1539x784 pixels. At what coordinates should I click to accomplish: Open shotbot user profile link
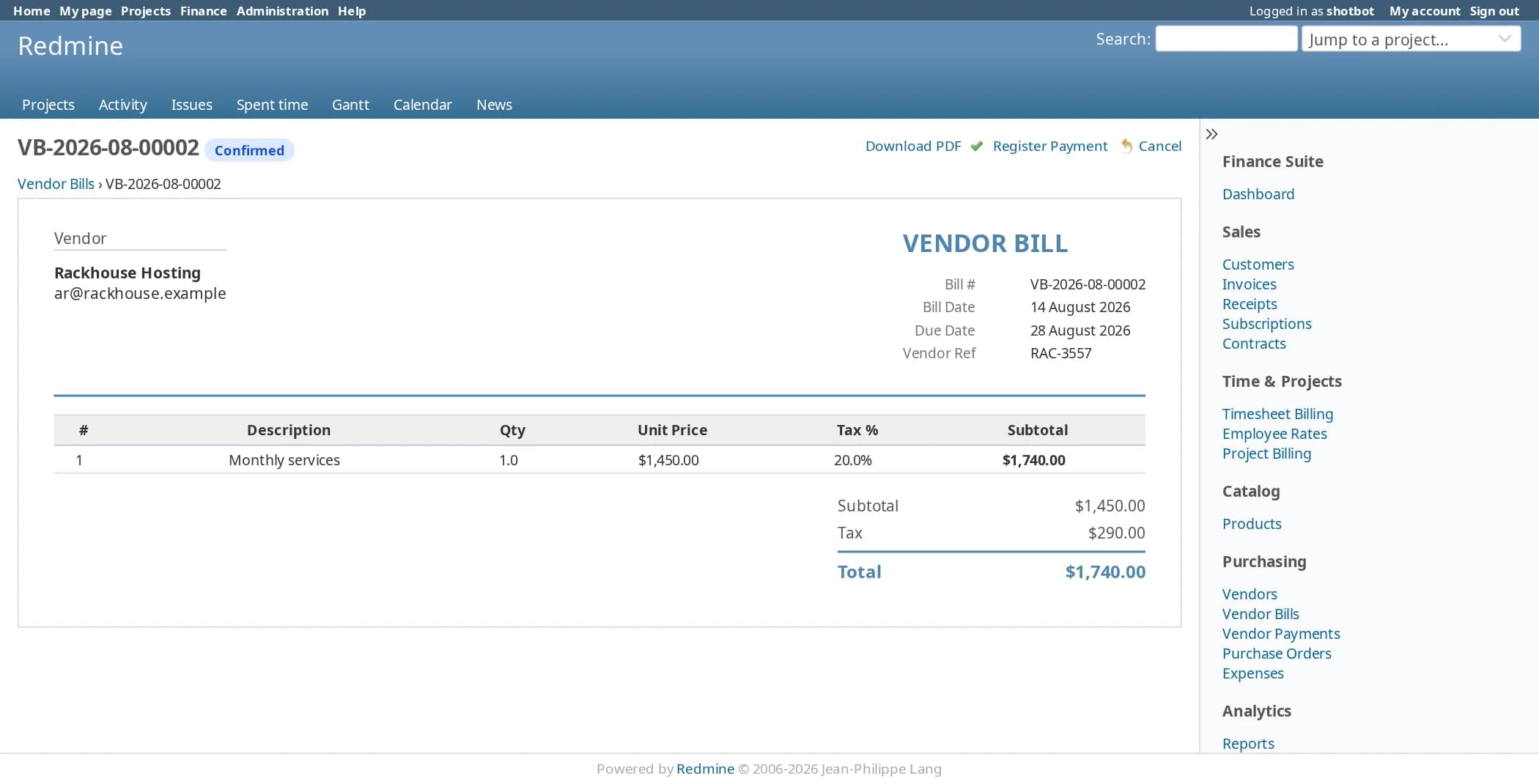tap(1350, 11)
